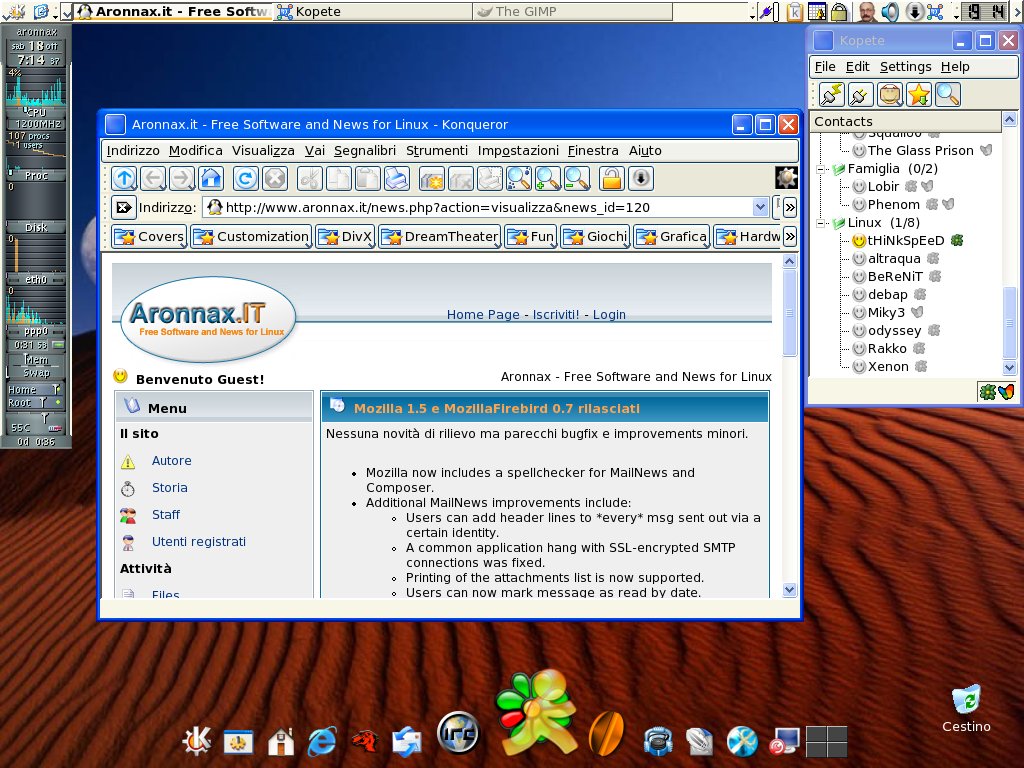Open the Giochi bookmark button
1024x768 pixels.
(595, 236)
